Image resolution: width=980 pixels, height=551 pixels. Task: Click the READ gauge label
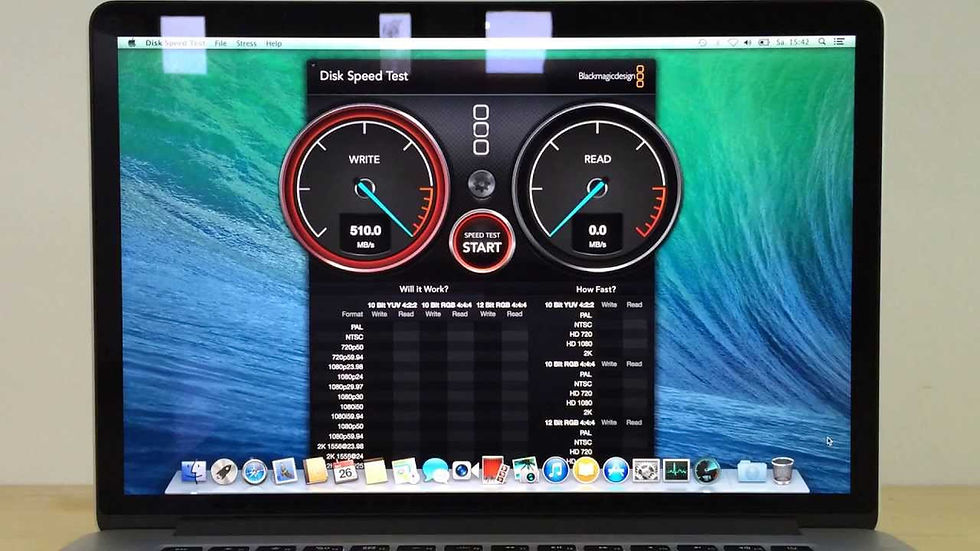(x=598, y=159)
